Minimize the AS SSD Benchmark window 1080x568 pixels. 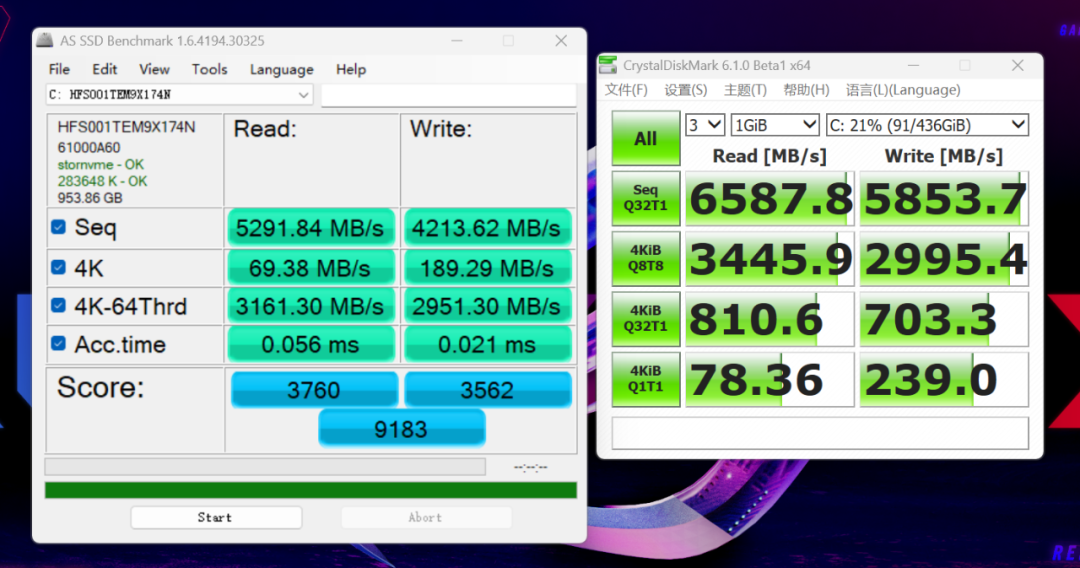(x=457, y=41)
